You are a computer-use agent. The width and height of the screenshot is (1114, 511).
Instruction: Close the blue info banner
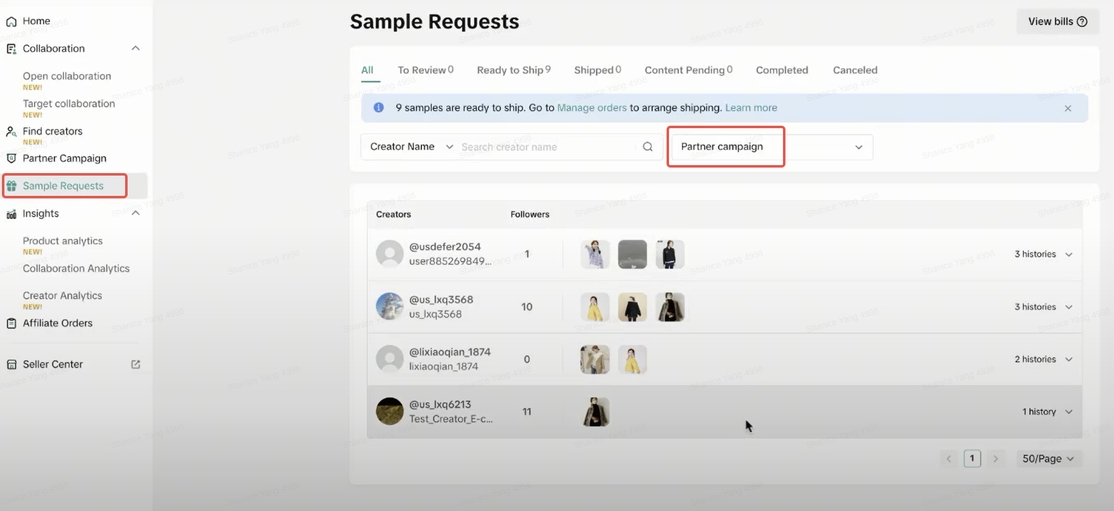tap(1067, 108)
